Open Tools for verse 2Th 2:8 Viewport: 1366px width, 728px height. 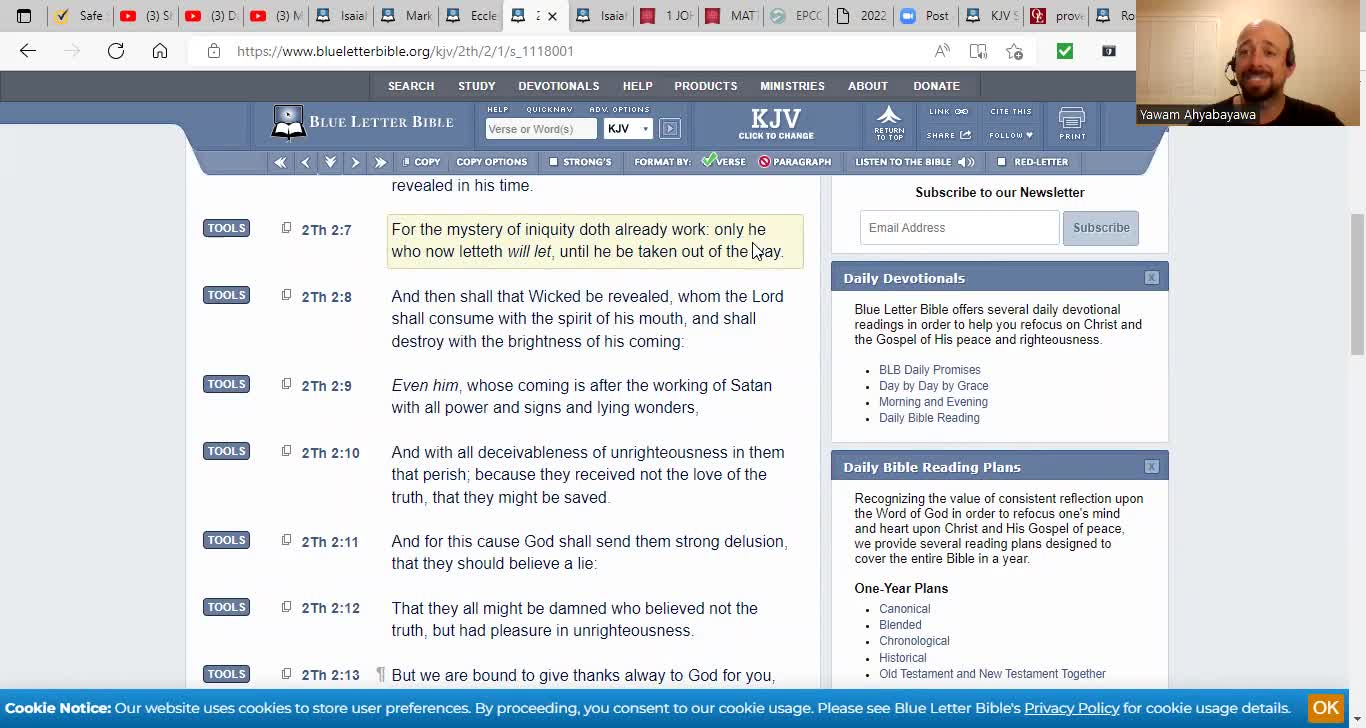click(226, 295)
